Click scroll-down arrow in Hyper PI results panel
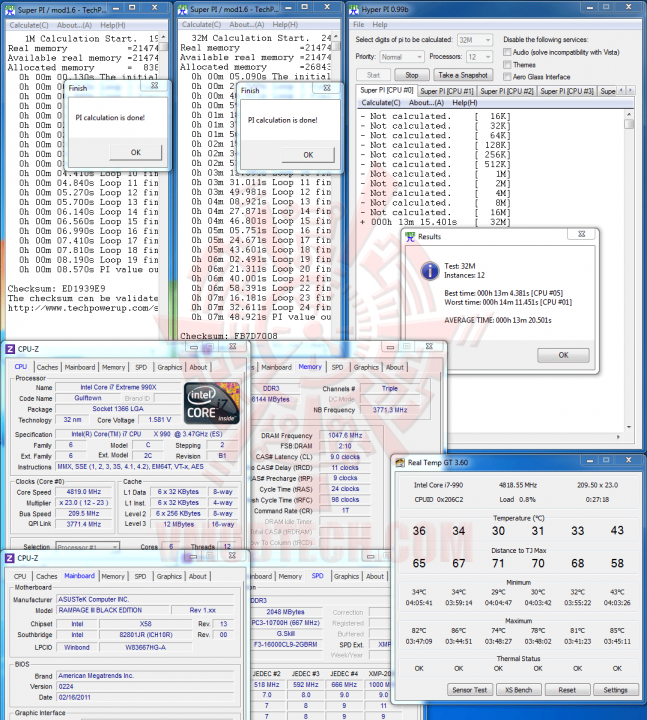This screenshot has height=720, width=647. pos(629,427)
